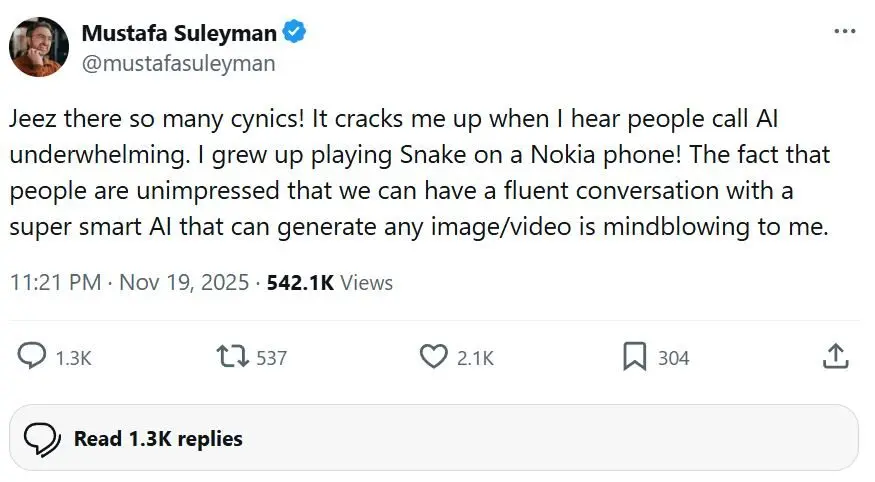Like the tweet with heart icon
Screen dimensions: 875x482
[x=433, y=357]
